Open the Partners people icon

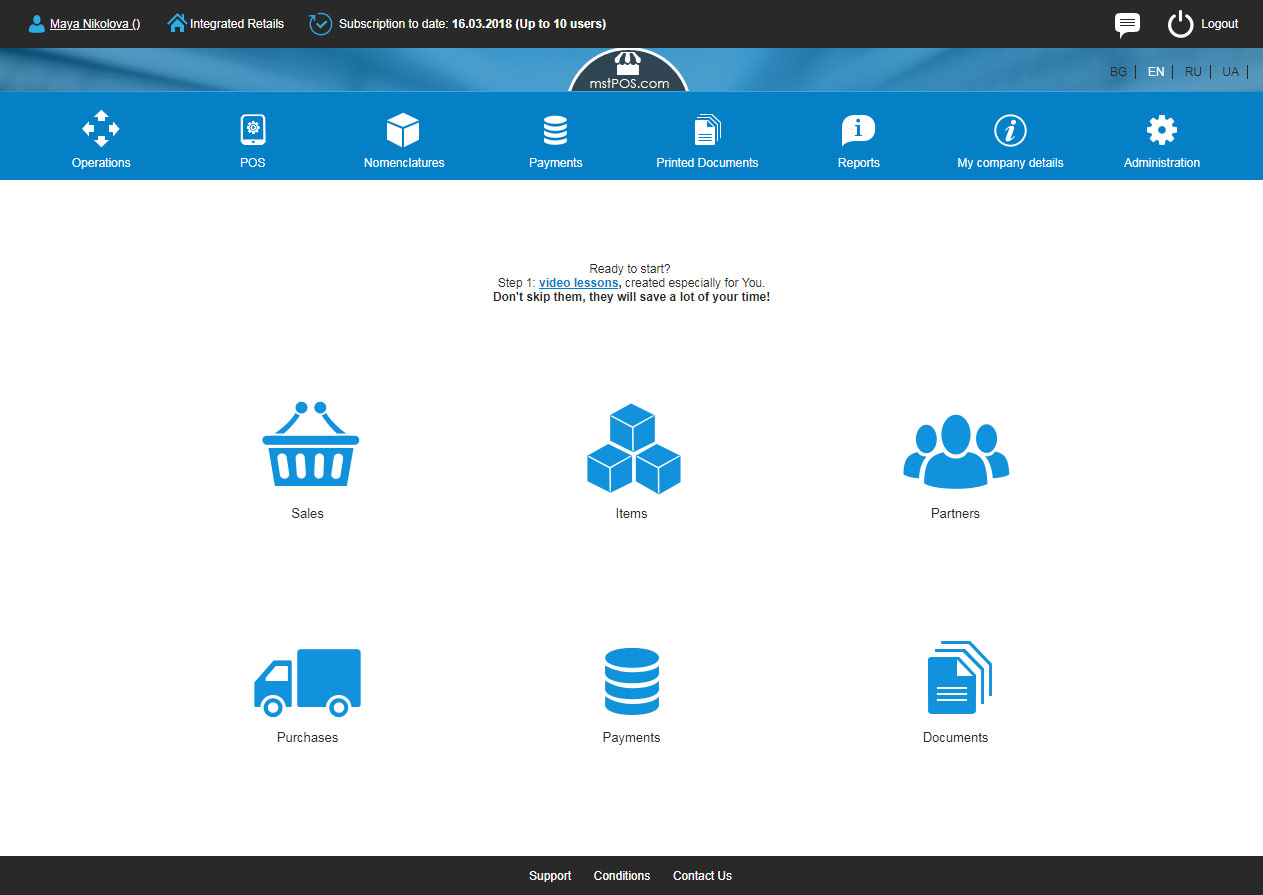click(955, 452)
